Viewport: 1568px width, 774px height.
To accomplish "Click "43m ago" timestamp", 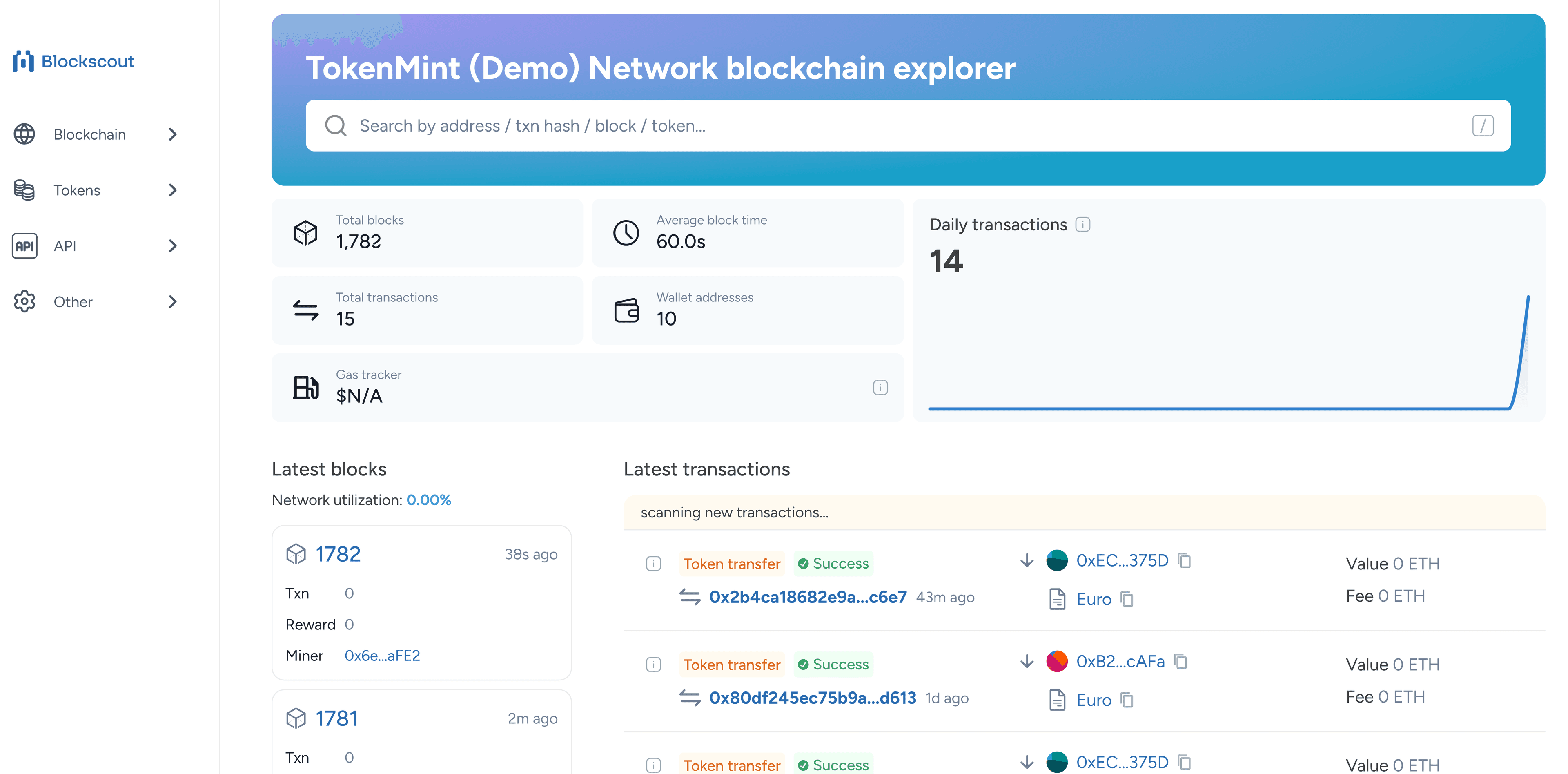I will tap(945, 598).
